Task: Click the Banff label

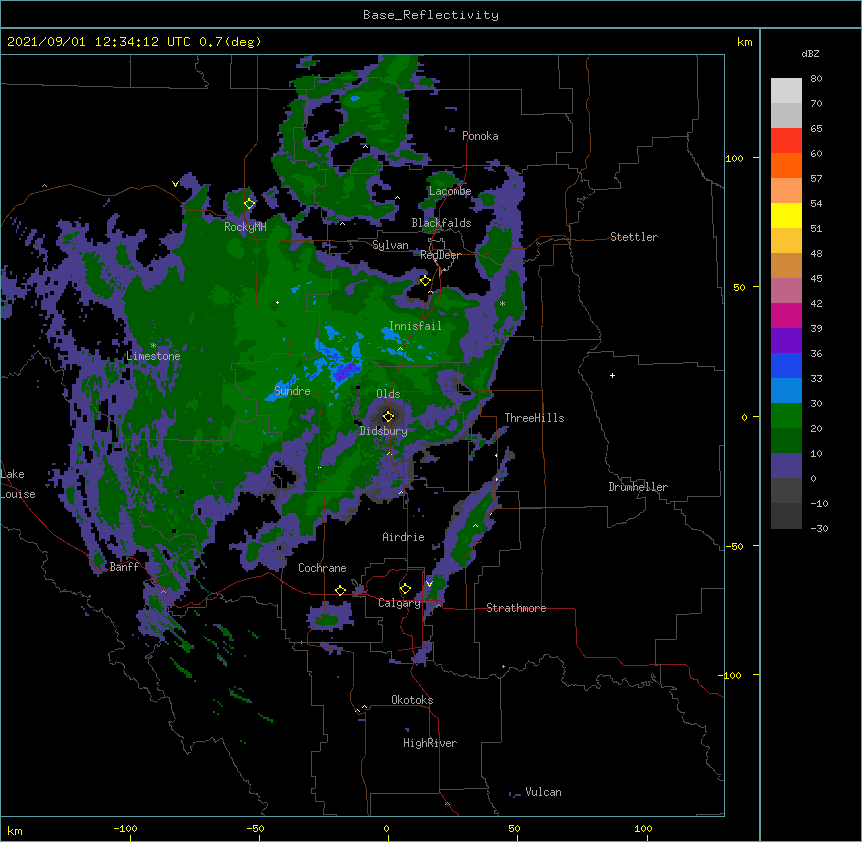Action: tap(124, 567)
